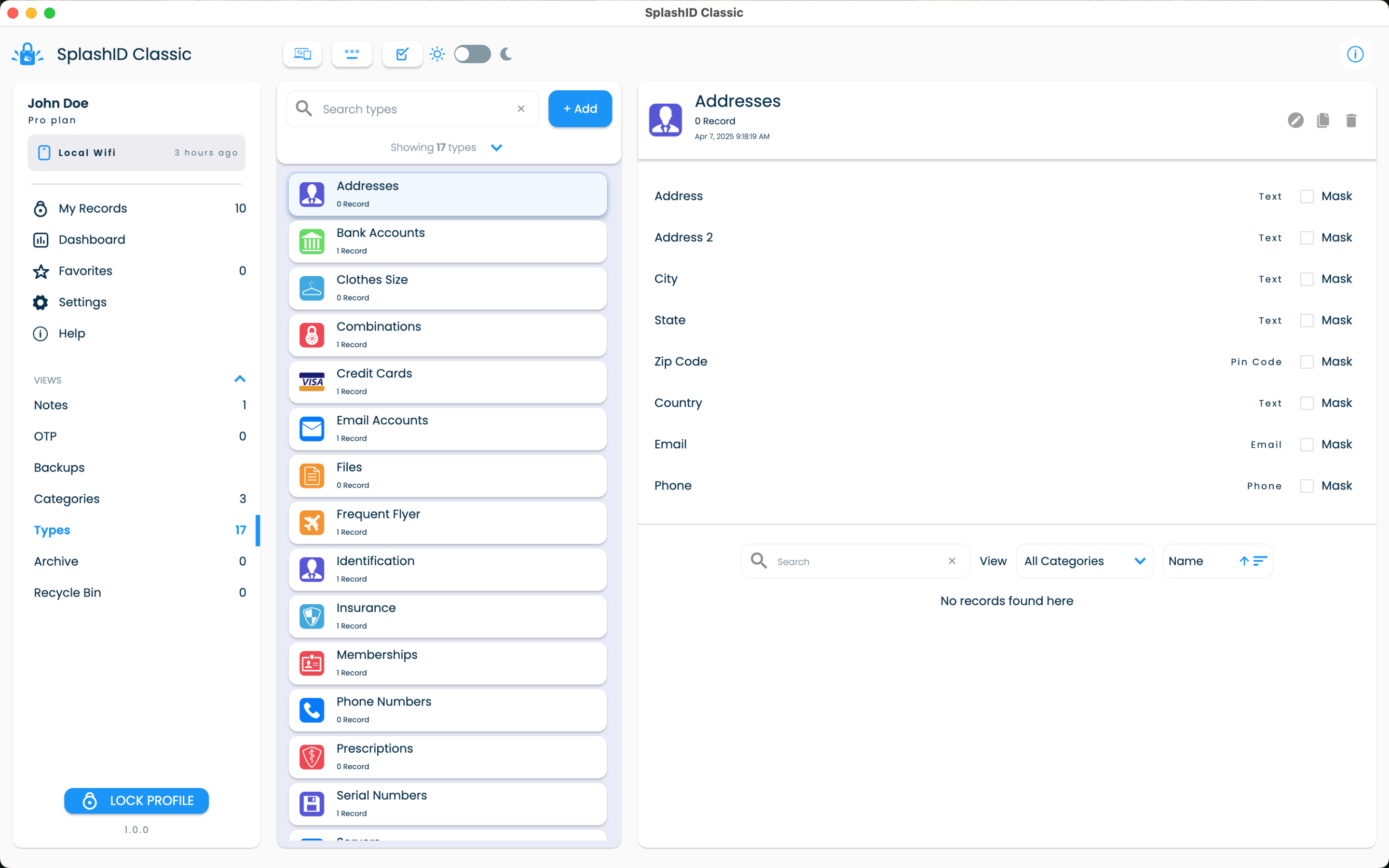Click the moon dark-mode icon
The image size is (1389, 868).
[x=506, y=54]
